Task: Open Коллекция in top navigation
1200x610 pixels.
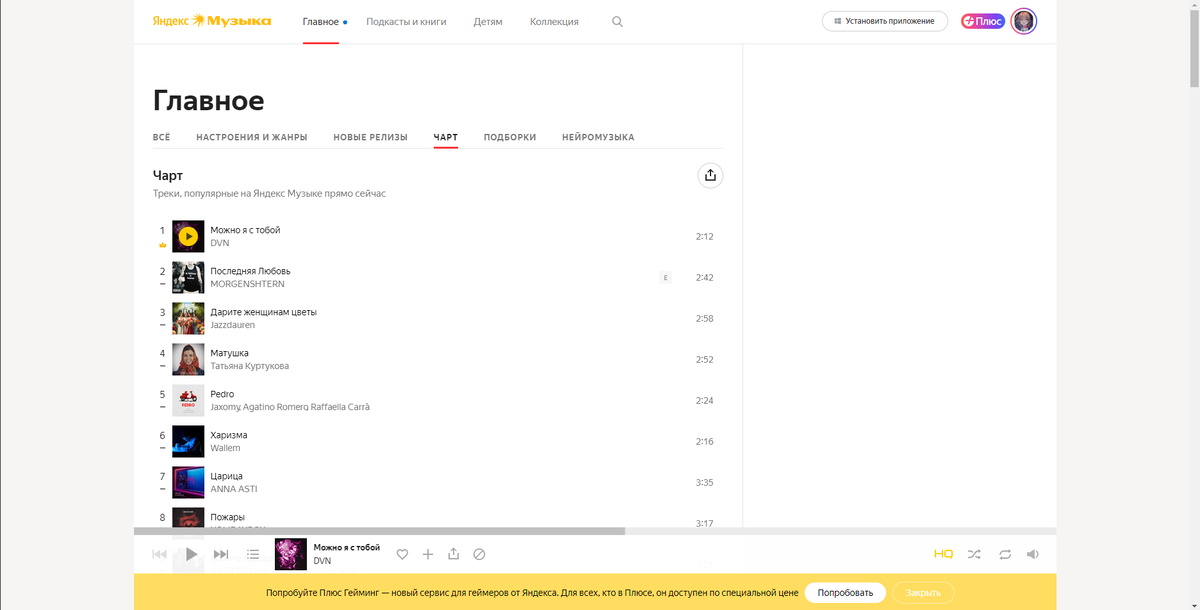Action: (x=554, y=21)
